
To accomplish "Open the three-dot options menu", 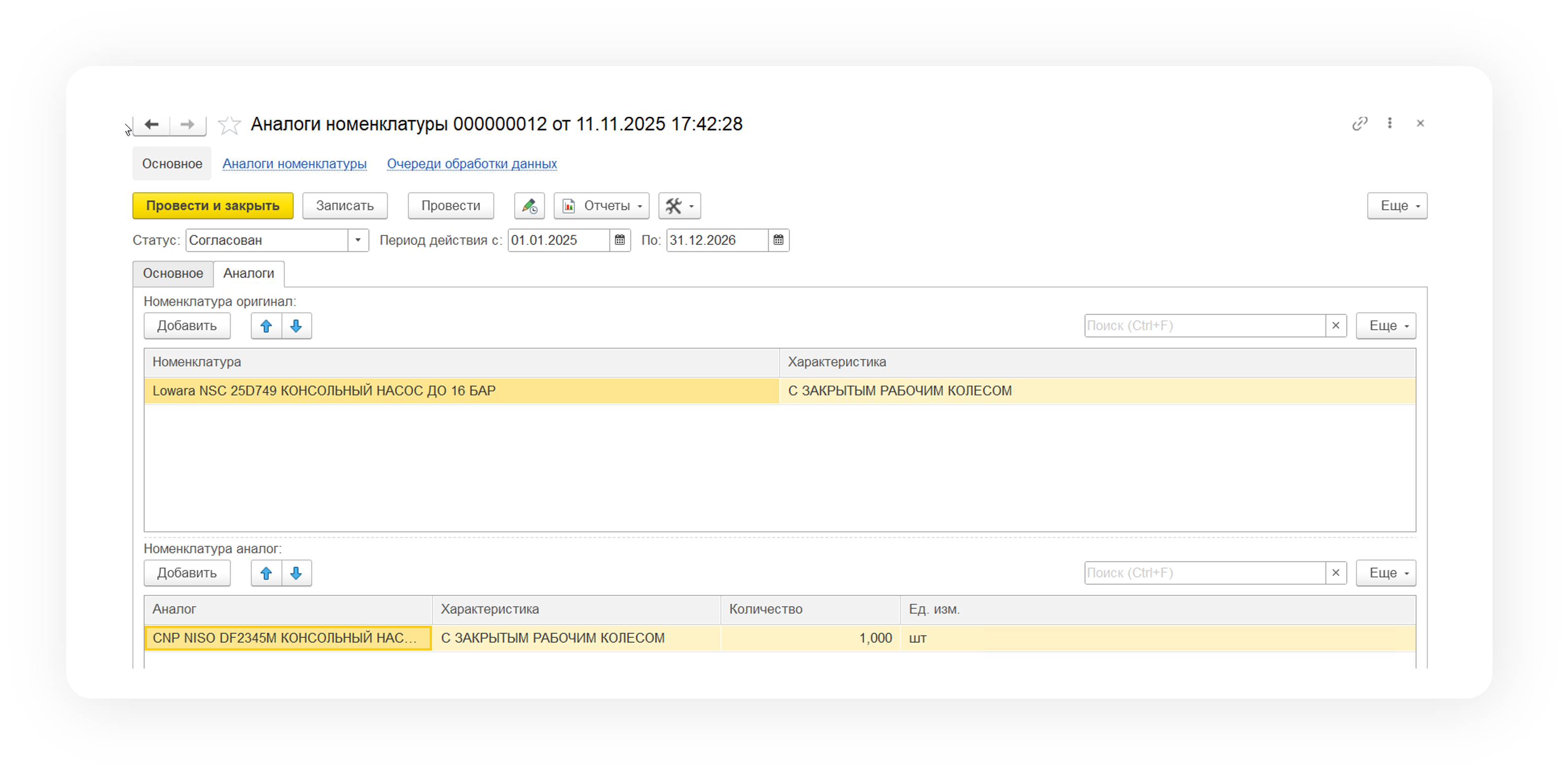I will [1390, 124].
